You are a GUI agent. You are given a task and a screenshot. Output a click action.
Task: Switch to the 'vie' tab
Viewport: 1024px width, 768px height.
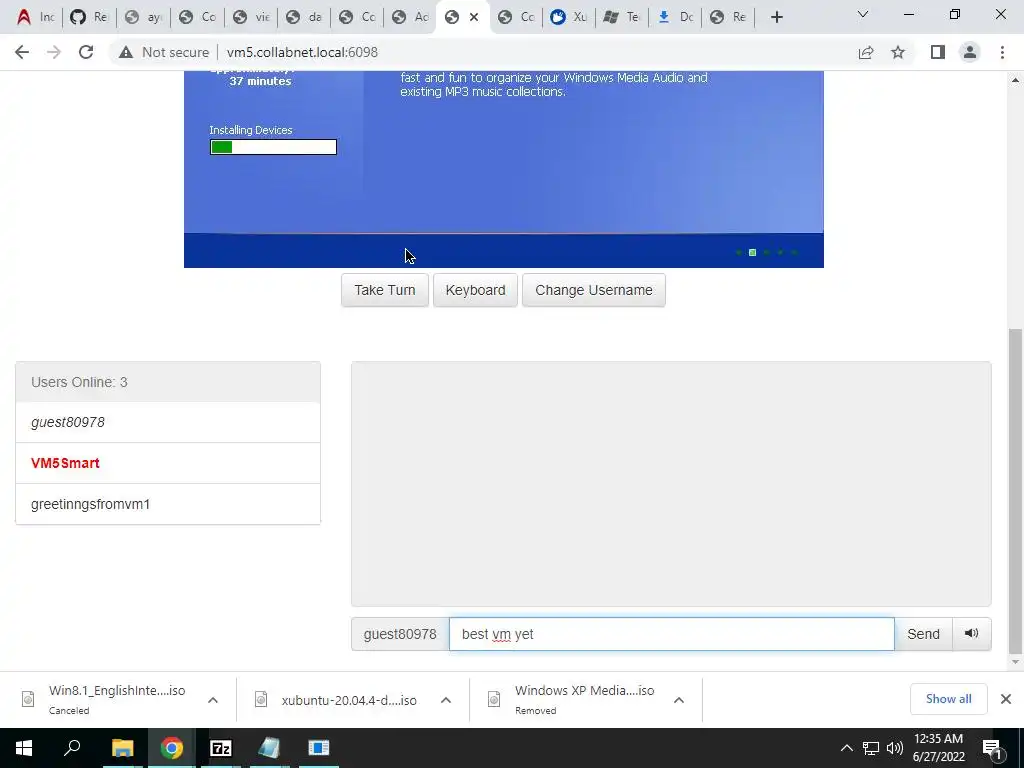pyautogui.click(x=251, y=17)
